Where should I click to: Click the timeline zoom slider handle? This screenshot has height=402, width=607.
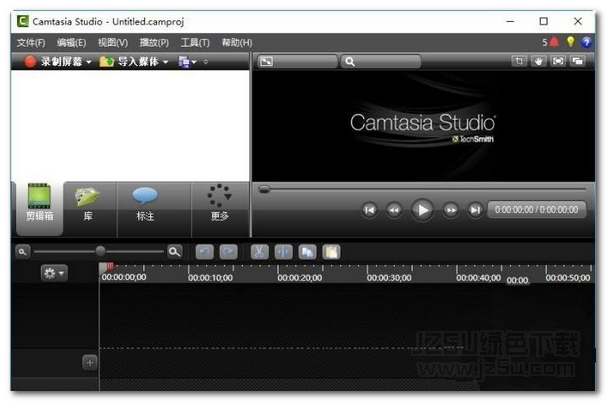coord(100,251)
